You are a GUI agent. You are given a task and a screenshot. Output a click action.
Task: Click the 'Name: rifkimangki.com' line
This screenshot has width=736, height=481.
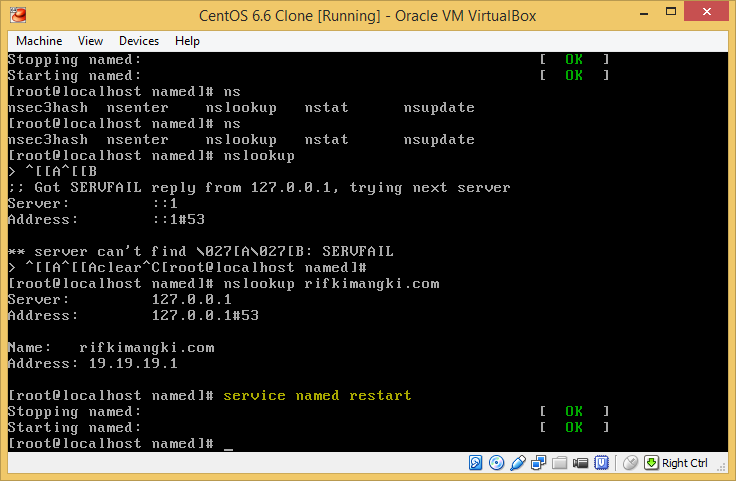(x=111, y=348)
